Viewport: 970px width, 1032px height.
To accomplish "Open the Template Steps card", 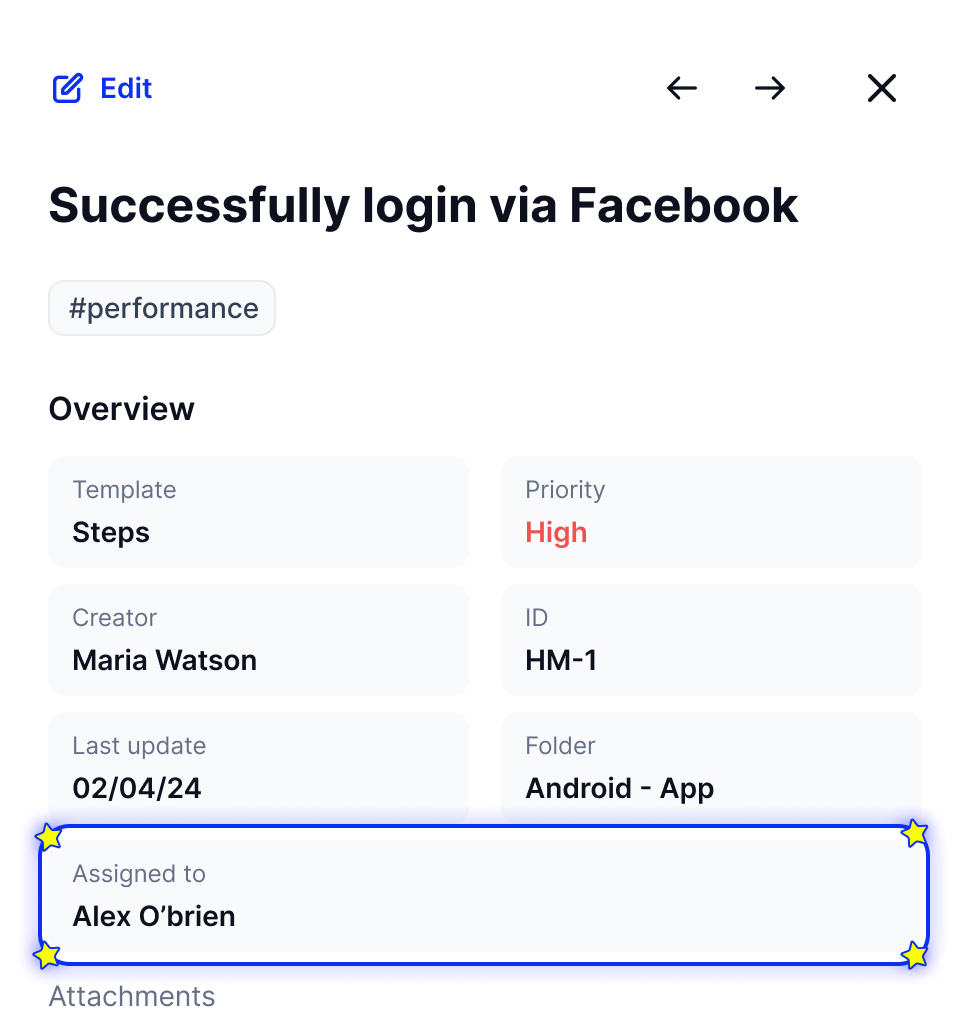I will pos(259,512).
